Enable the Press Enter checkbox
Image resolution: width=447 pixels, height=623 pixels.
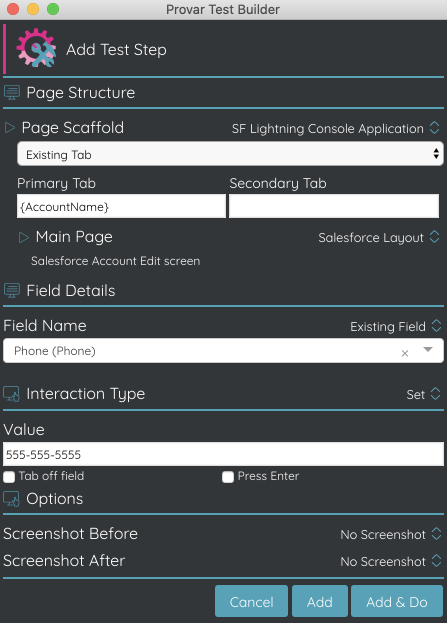(228, 476)
